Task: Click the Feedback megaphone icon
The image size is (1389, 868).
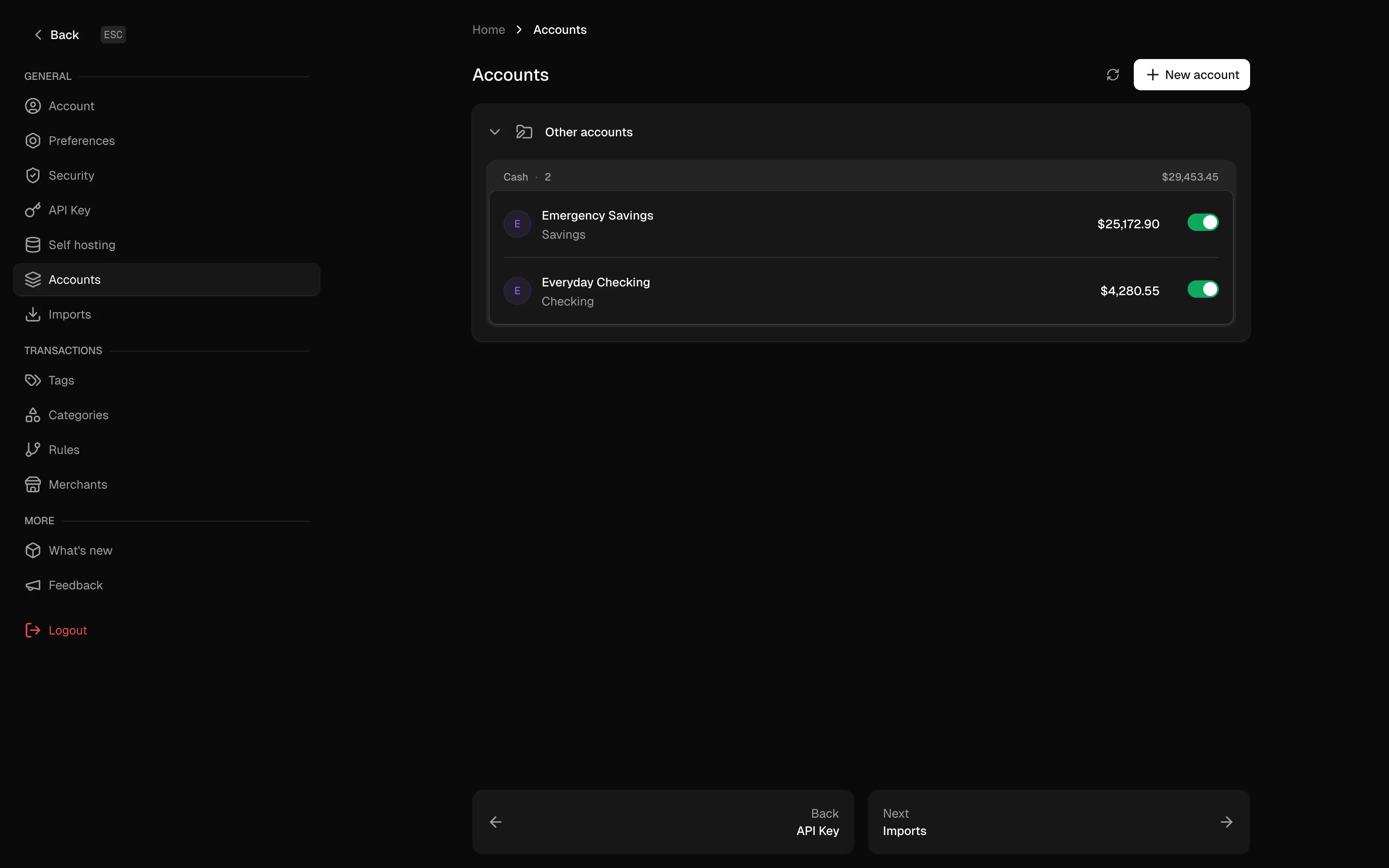Action: click(x=33, y=585)
